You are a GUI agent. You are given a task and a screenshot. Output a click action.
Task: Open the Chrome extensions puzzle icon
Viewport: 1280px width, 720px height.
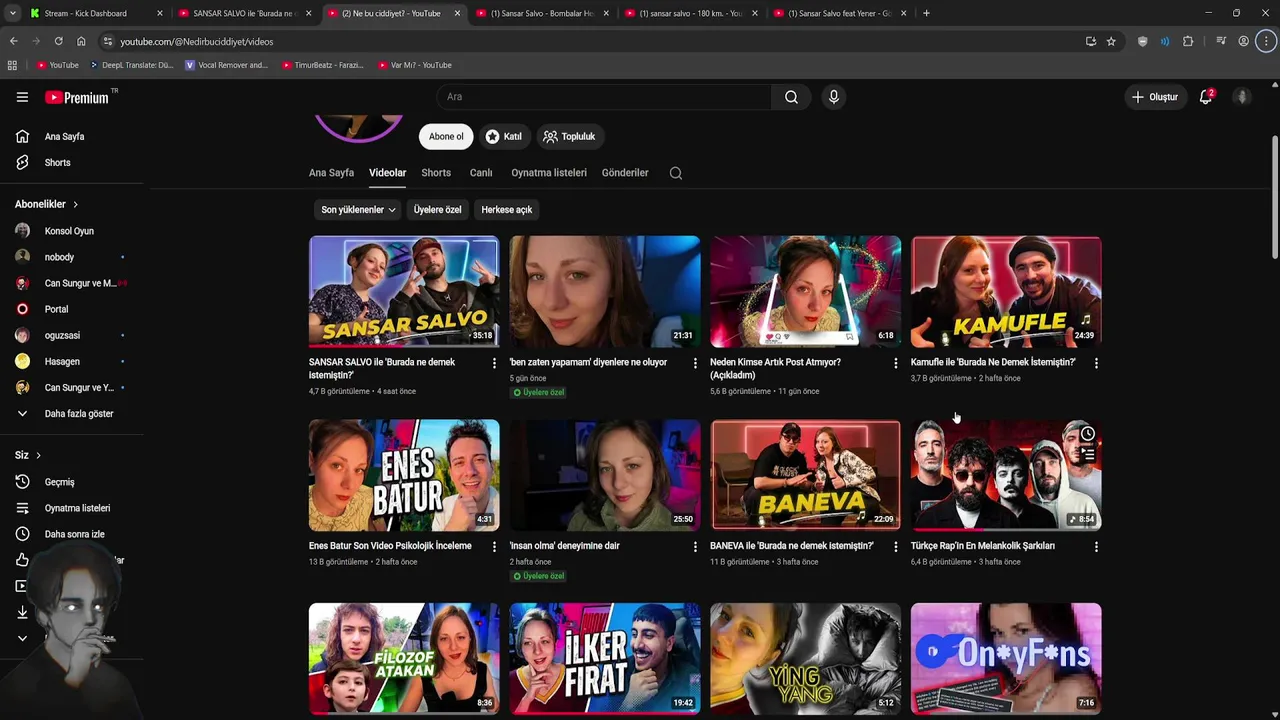pos(1188,41)
